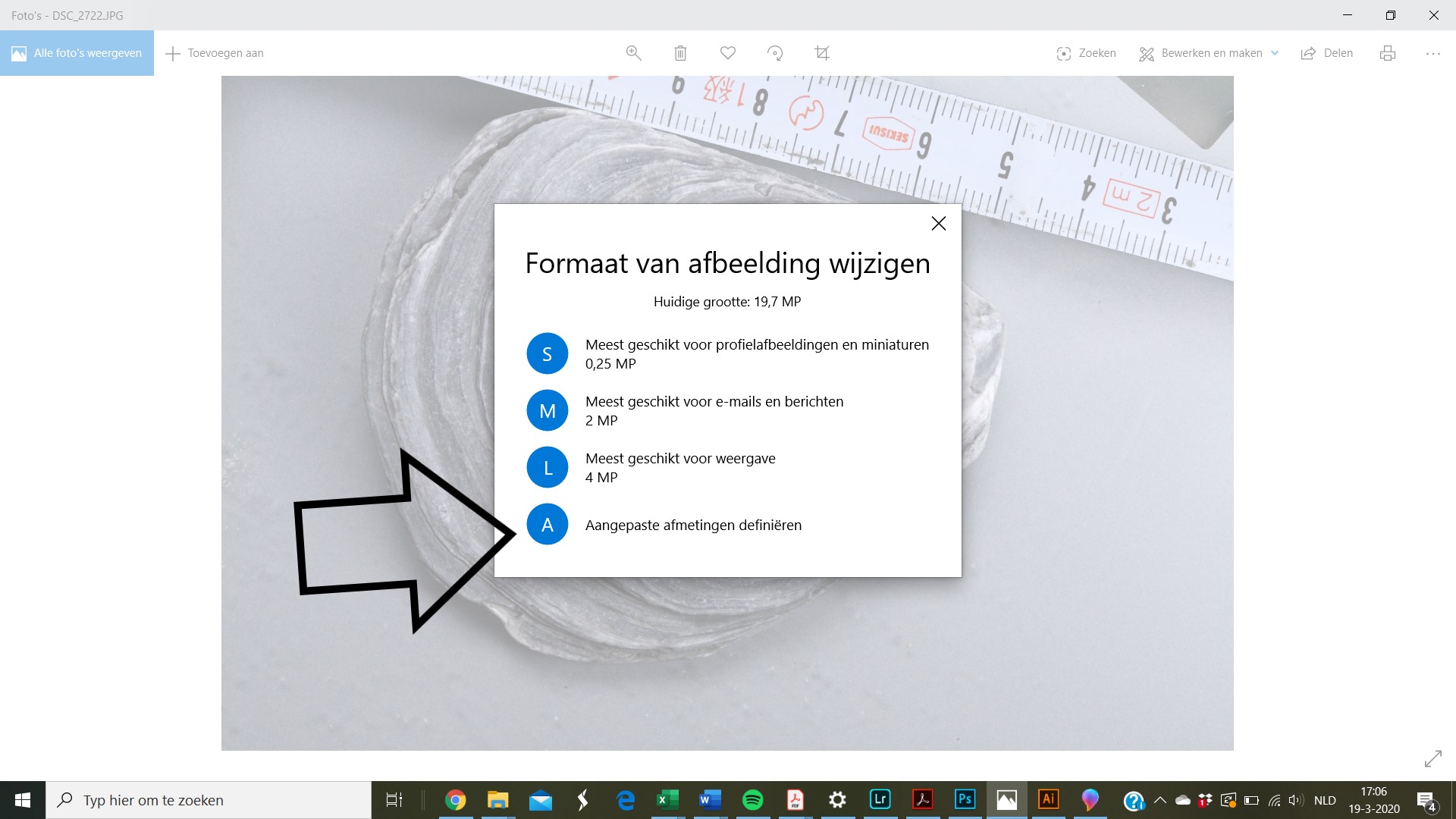Open the Toevoegen aan menu
This screenshot has height=819, width=1456.
point(215,53)
